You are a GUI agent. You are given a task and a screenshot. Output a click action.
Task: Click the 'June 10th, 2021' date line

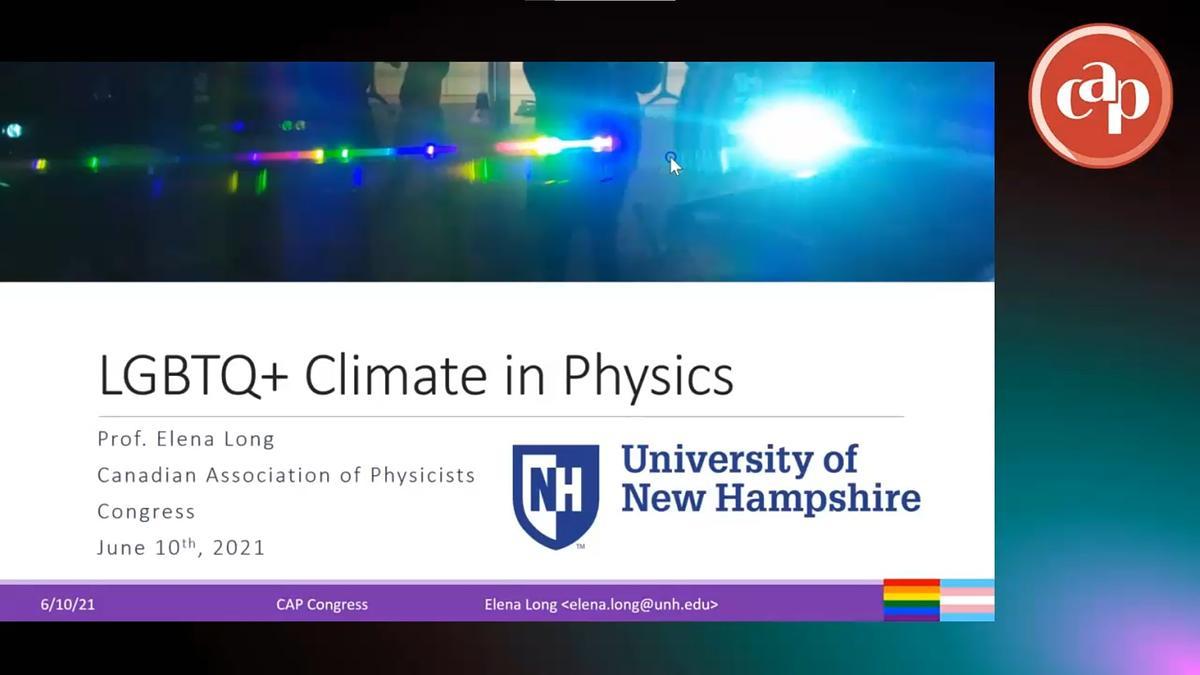(x=181, y=547)
